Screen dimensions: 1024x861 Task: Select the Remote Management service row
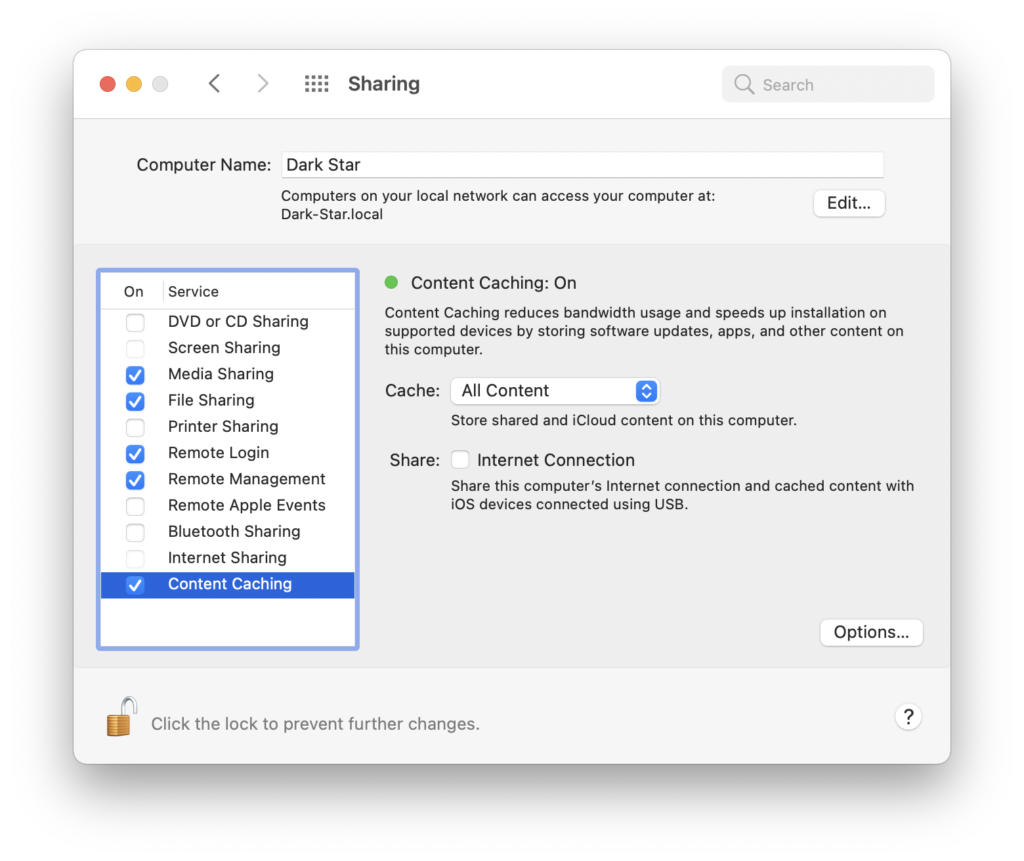227,479
